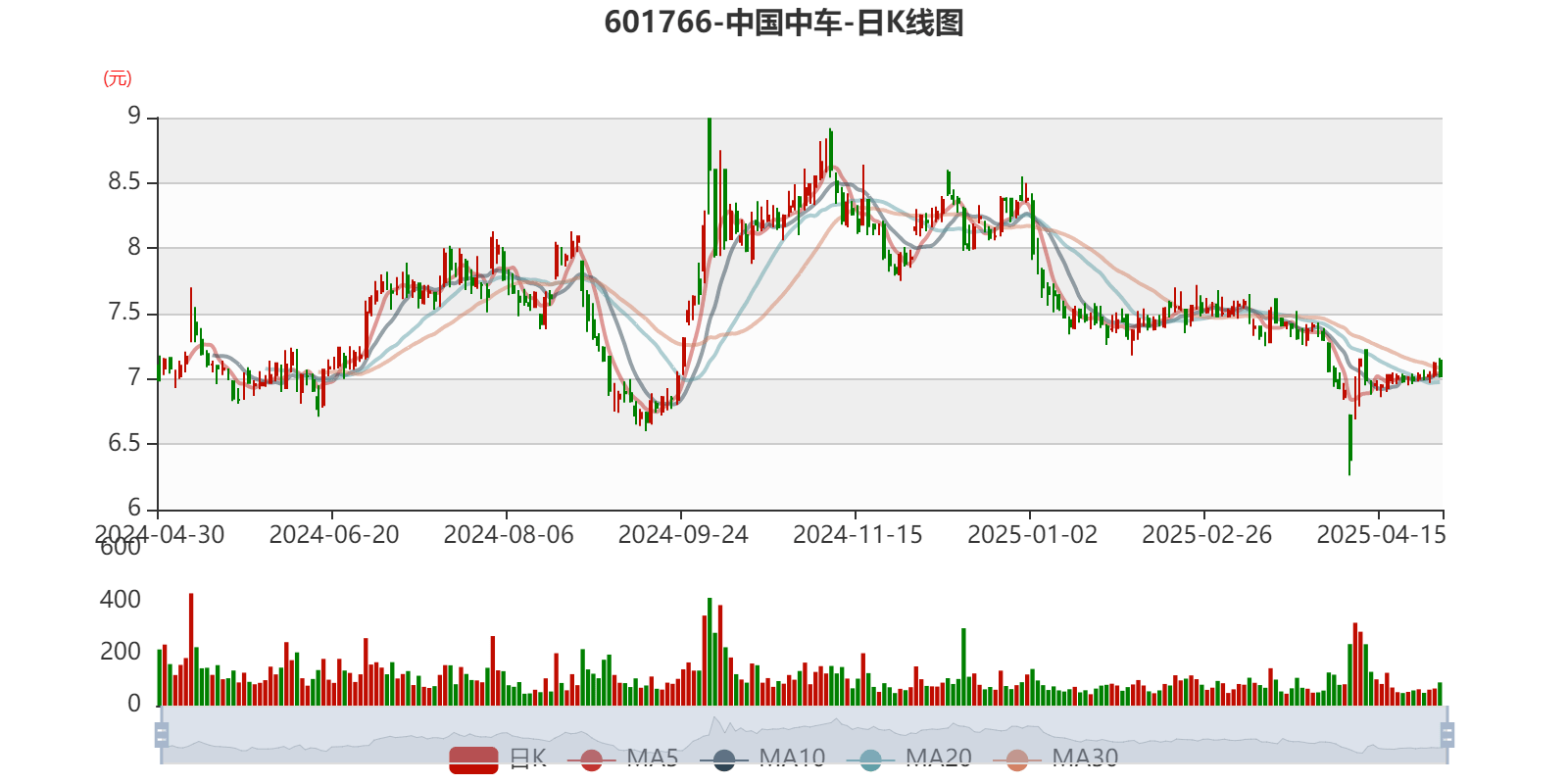Click the 2024-09-24 date axis label
The height and width of the screenshot is (784, 1568).
tap(683, 534)
